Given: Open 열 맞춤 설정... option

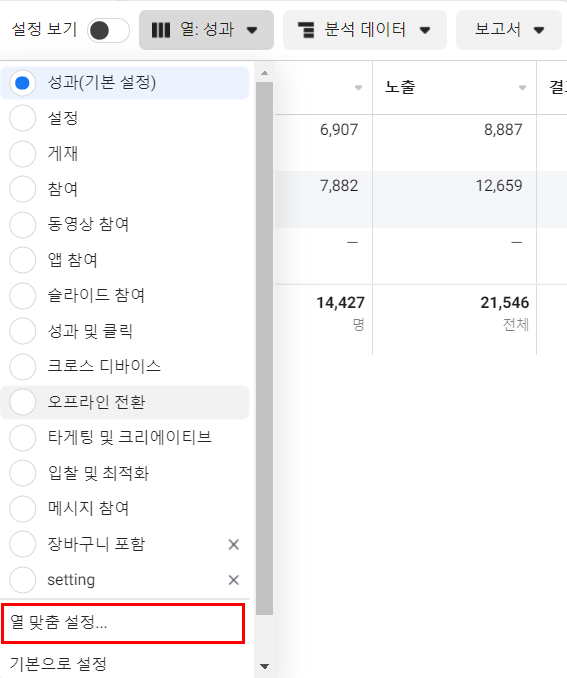Looking at the screenshot, I should 123,623.
